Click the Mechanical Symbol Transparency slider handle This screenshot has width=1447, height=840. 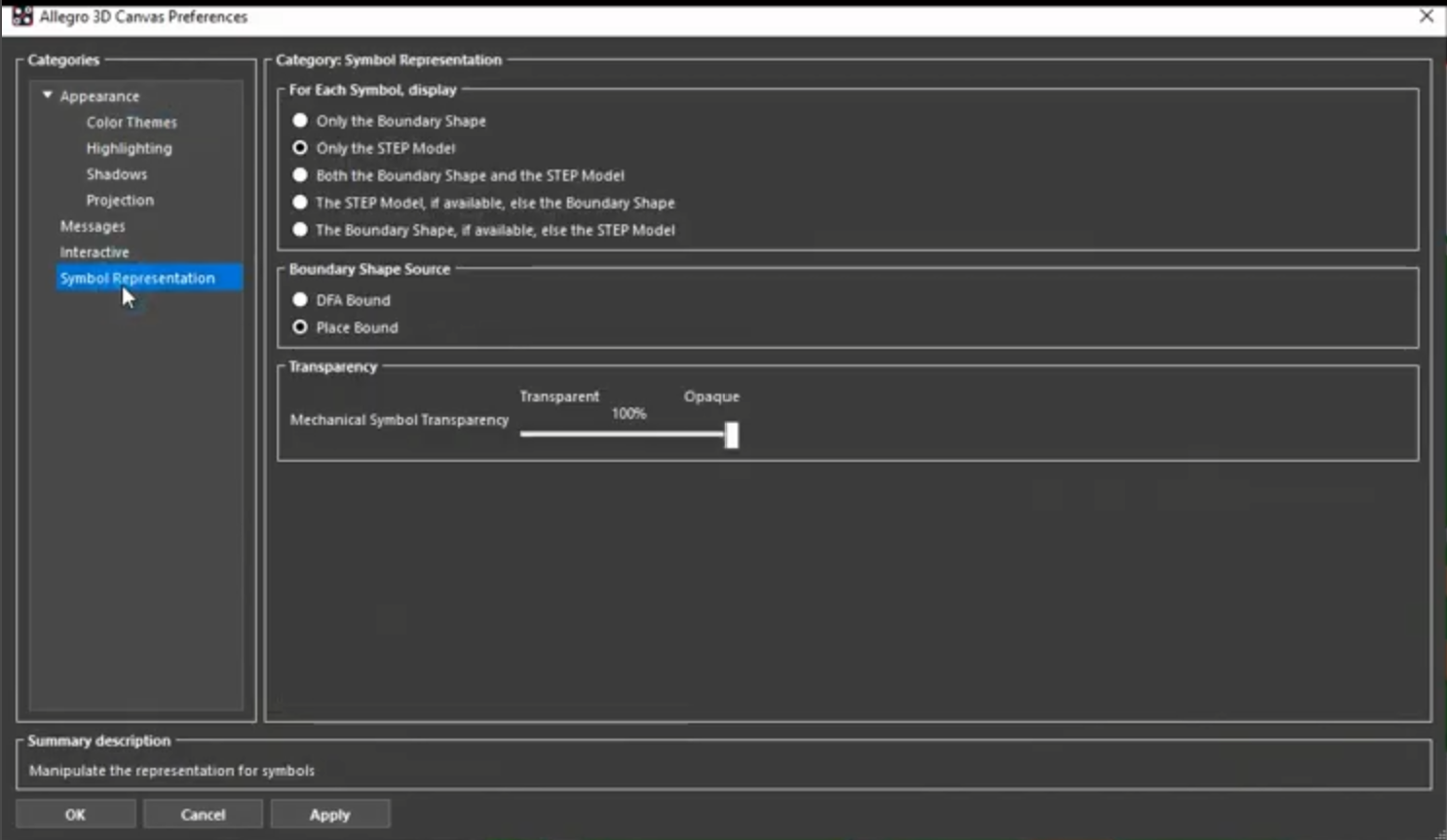732,435
